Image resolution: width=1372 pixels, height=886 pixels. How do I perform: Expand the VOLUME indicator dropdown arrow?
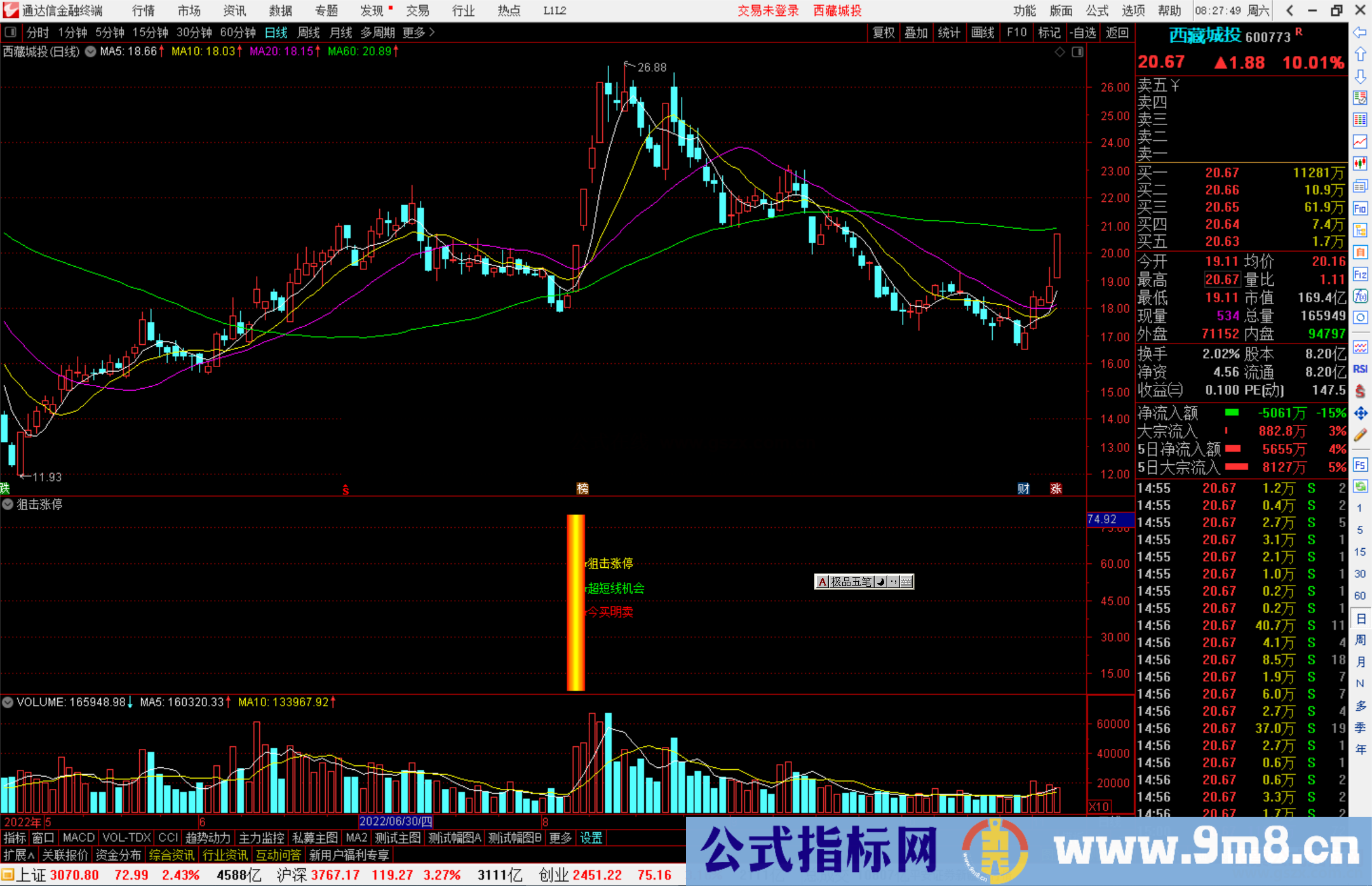8,702
